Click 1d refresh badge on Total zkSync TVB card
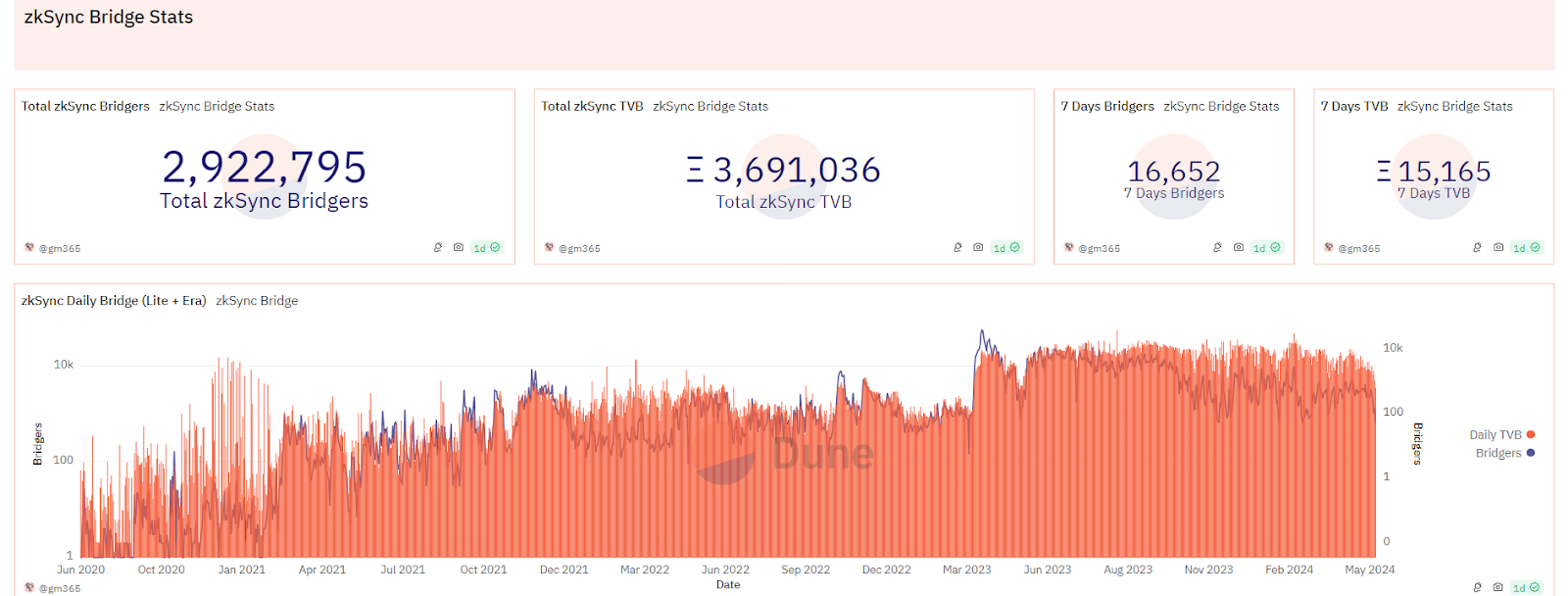The image size is (1568, 596). [x=1006, y=248]
